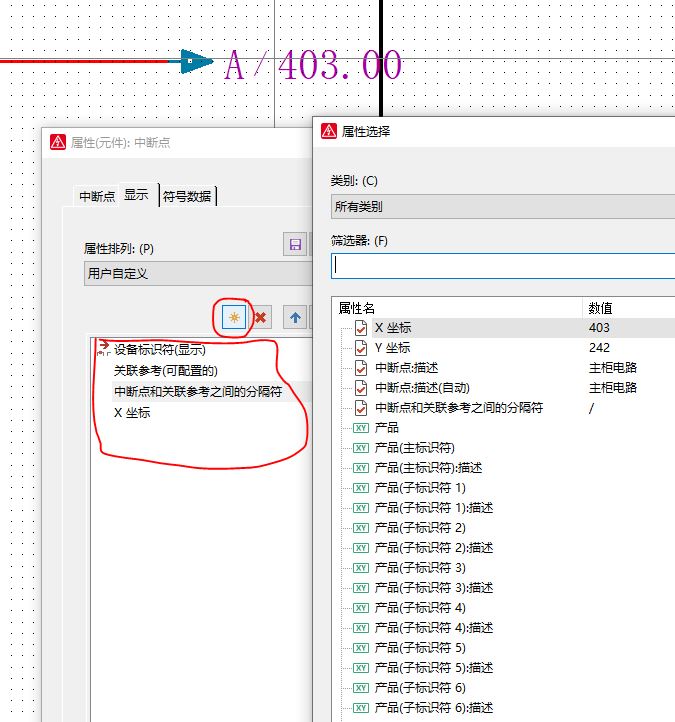The image size is (675, 722).
Task: Toggle the check icon for Y 坐标
Action: [361, 347]
